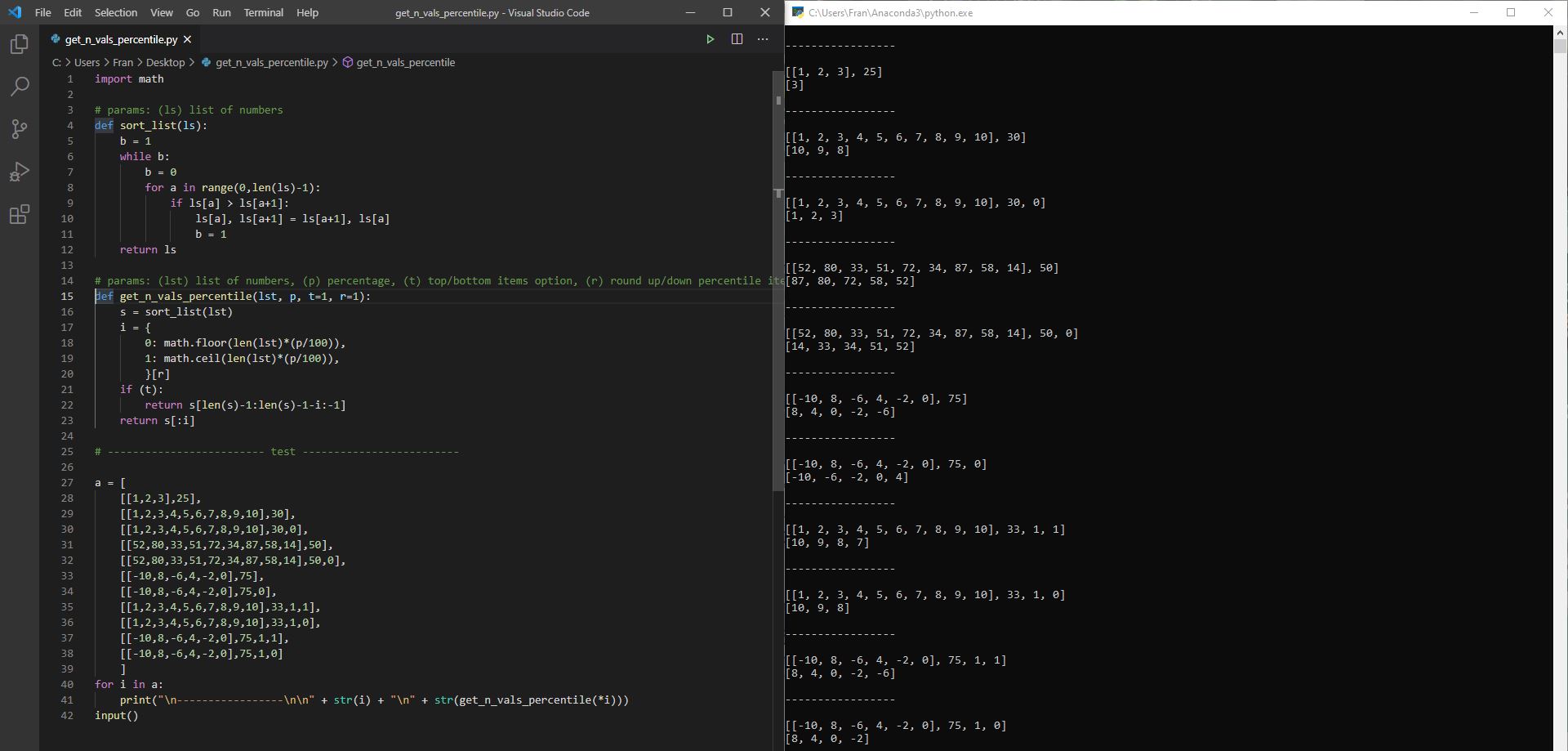Viewport: 1568px width, 751px height.
Task: Open the Source Control view
Action: coord(20,128)
